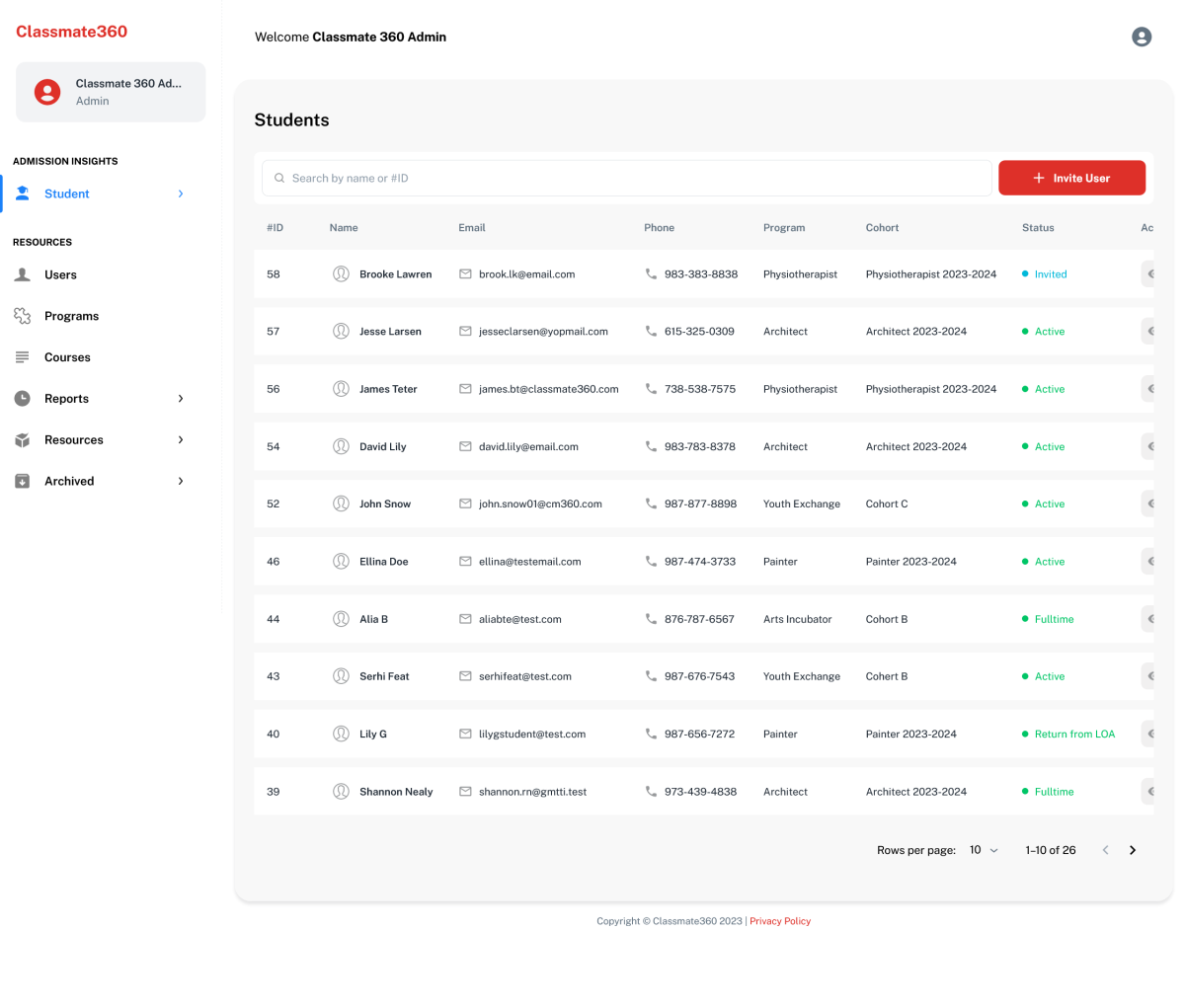The width and height of the screenshot is (1185, 1008).
Task: Click Brooke Lawren's avatar icon
Action: (x=341, y=274)
